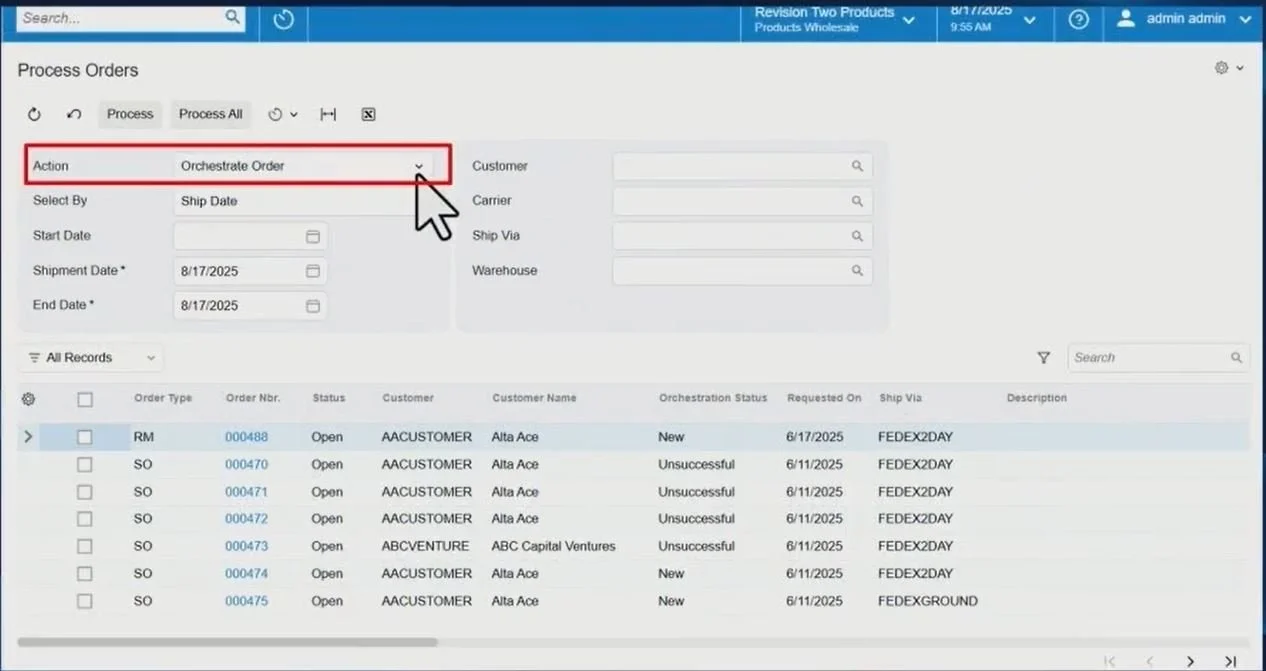The height and width of the screenshot is (671, 1266).
Task: Open the grid column settings gear
Action: (28, 398)
